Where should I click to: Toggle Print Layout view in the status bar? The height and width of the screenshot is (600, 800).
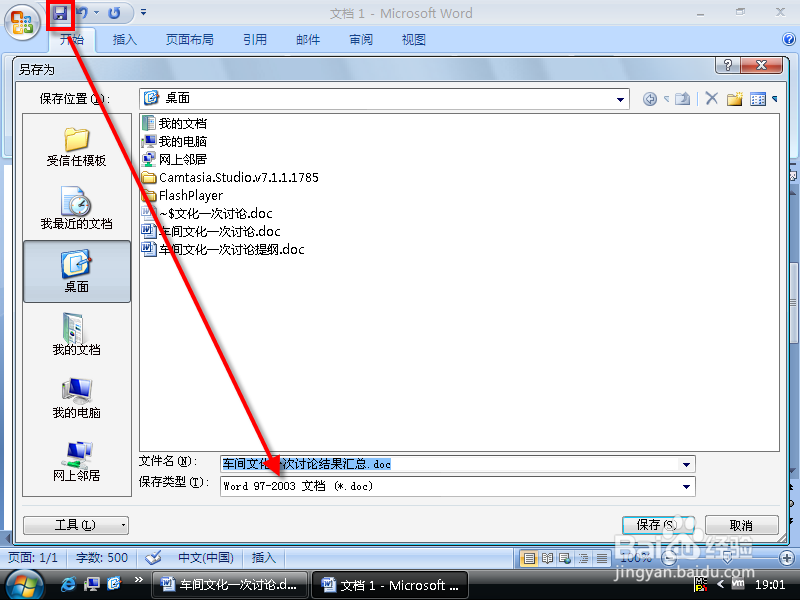pos(529,558)
